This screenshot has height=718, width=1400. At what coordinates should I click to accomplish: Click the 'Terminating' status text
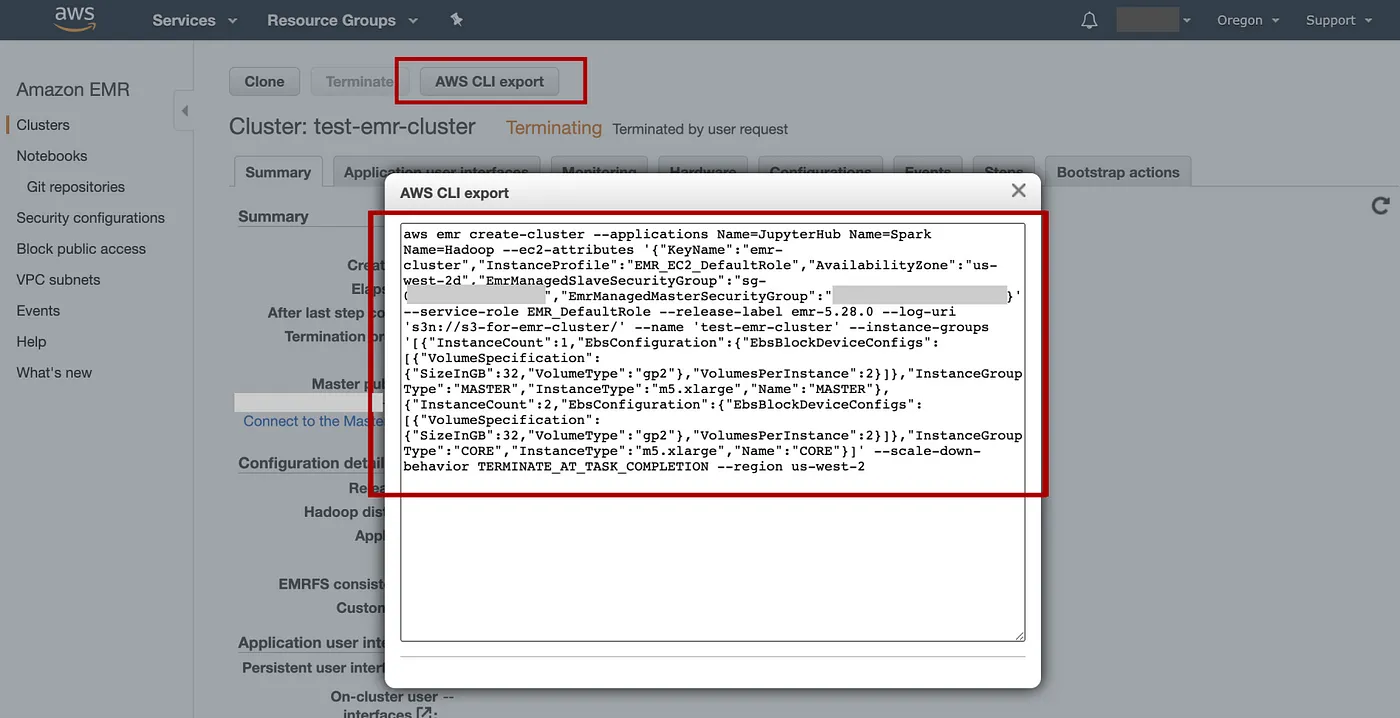(x=554, y=128)
